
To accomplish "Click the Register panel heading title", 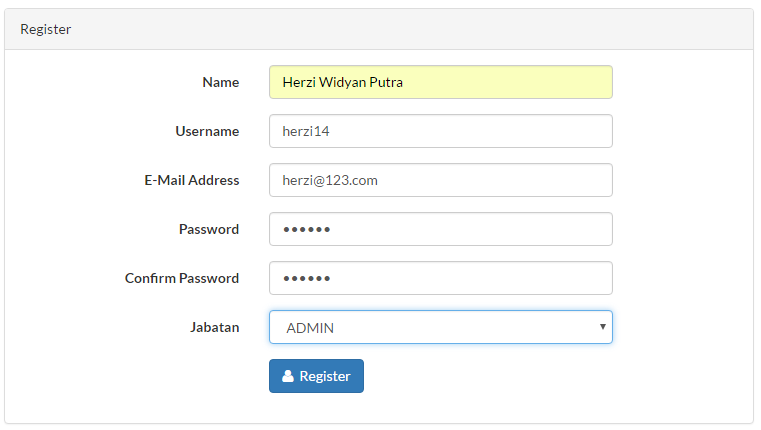I will click(46, 29).
